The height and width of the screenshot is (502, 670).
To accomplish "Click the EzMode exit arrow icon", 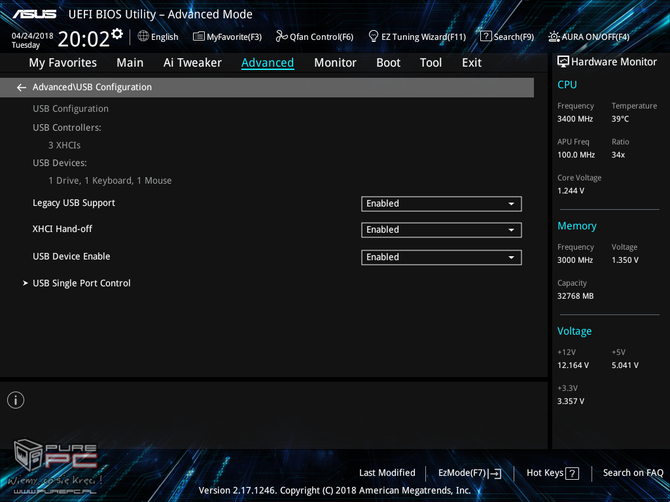I will pos(495,473).
